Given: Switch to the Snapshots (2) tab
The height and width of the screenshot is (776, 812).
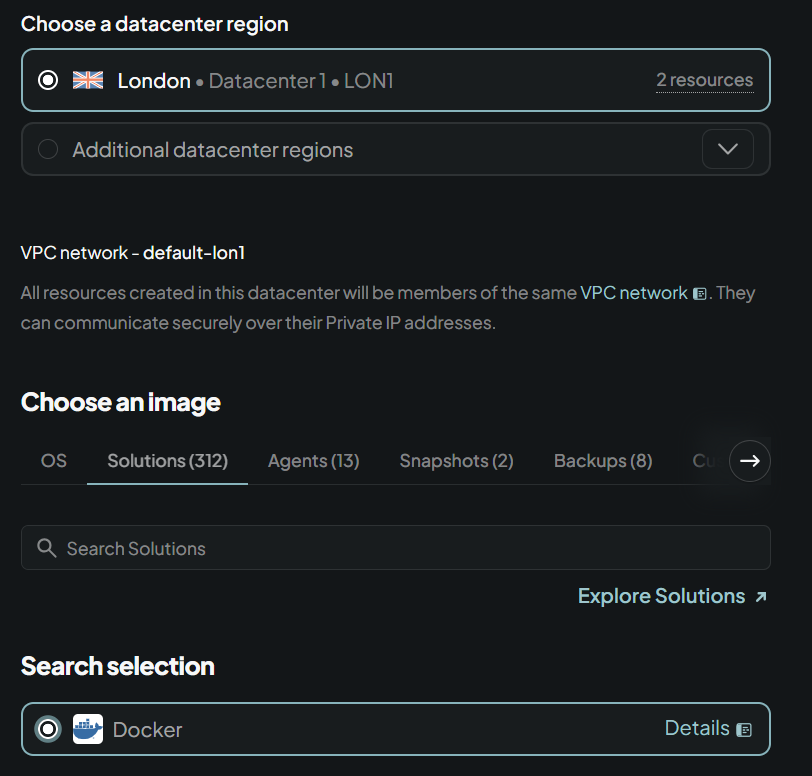Looking at the screenshot, I should 456,461.
